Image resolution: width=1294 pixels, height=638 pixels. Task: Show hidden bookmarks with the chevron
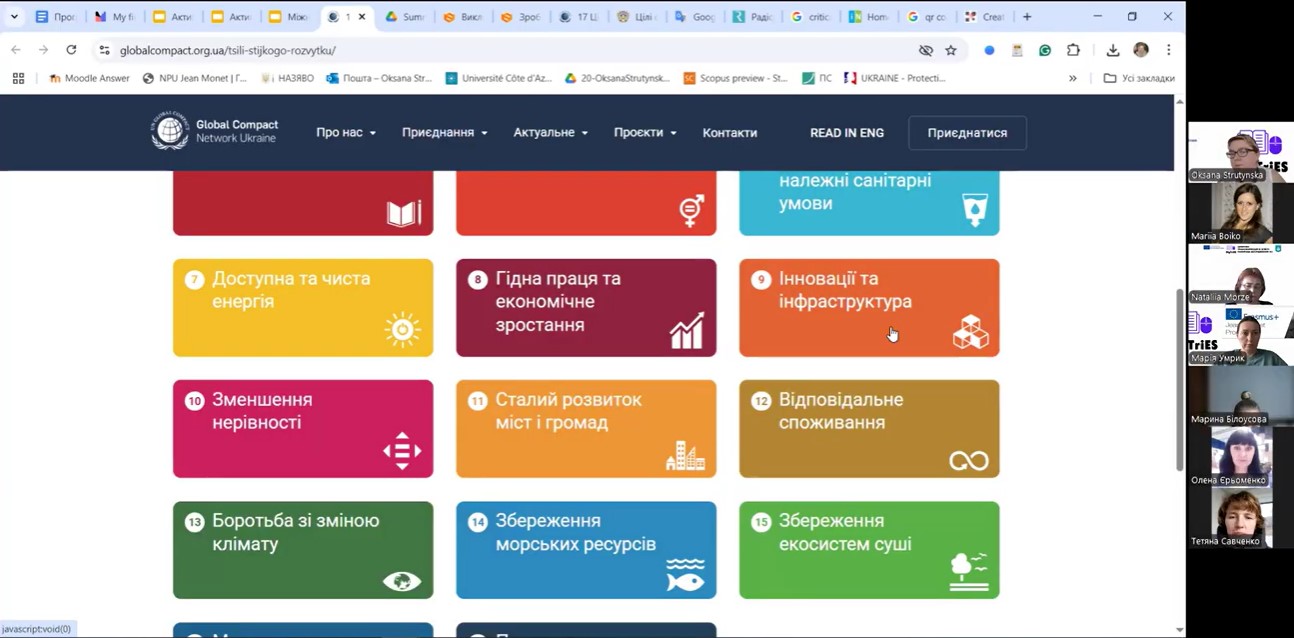coord(1073,78)
